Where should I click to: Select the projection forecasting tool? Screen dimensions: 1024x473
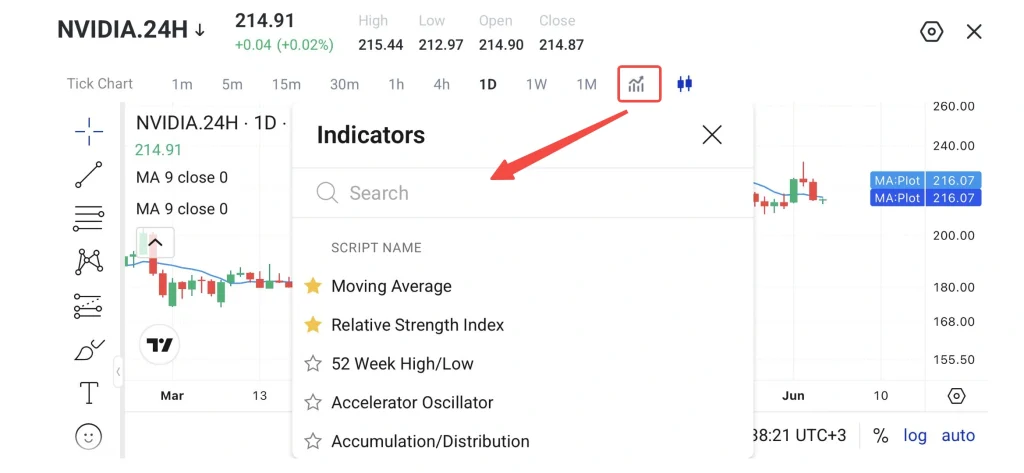coord(88,305)
